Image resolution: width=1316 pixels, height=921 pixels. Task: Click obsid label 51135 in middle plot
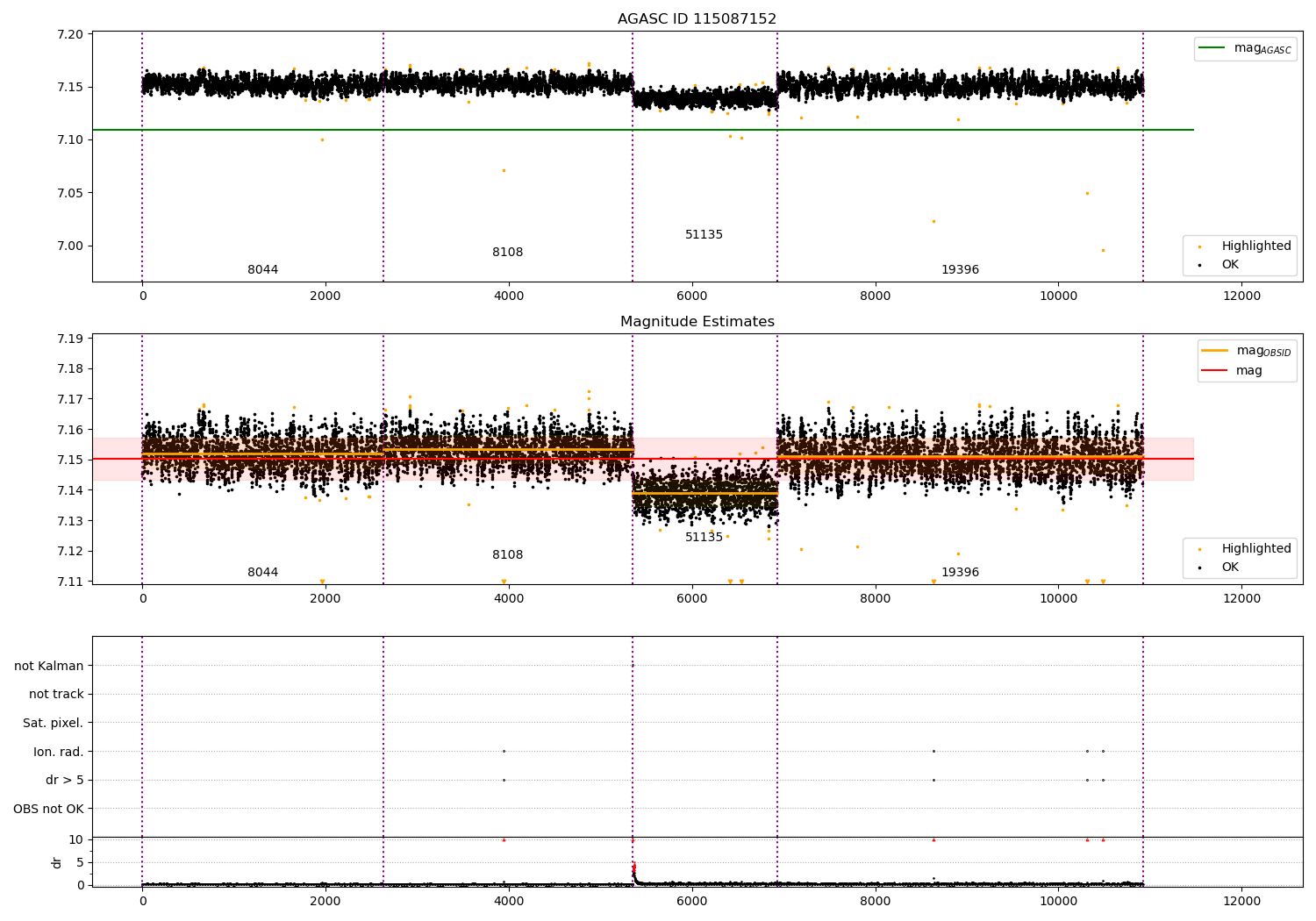tap(704, 538)
